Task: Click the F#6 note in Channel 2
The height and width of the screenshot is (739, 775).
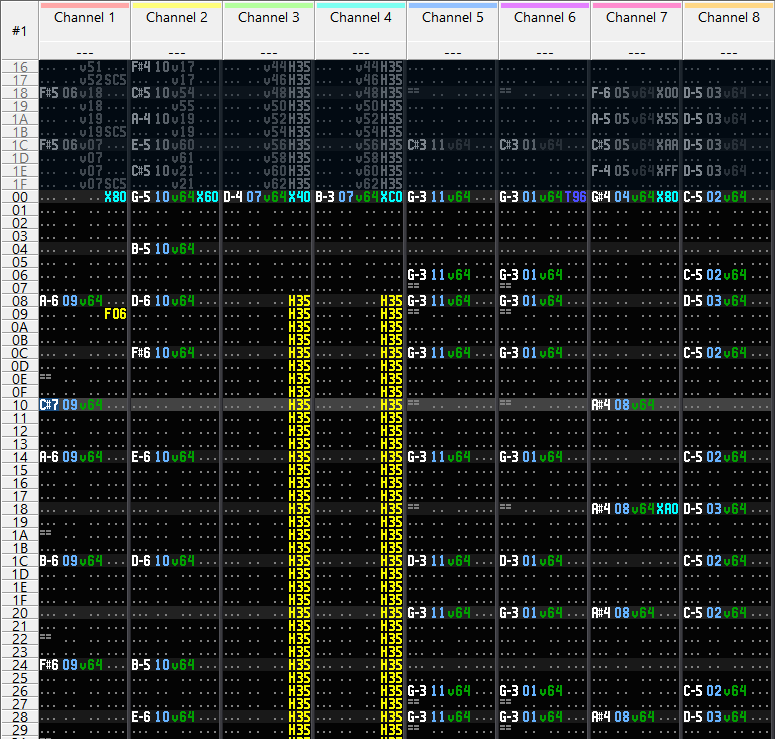Action: pos(141,353)
